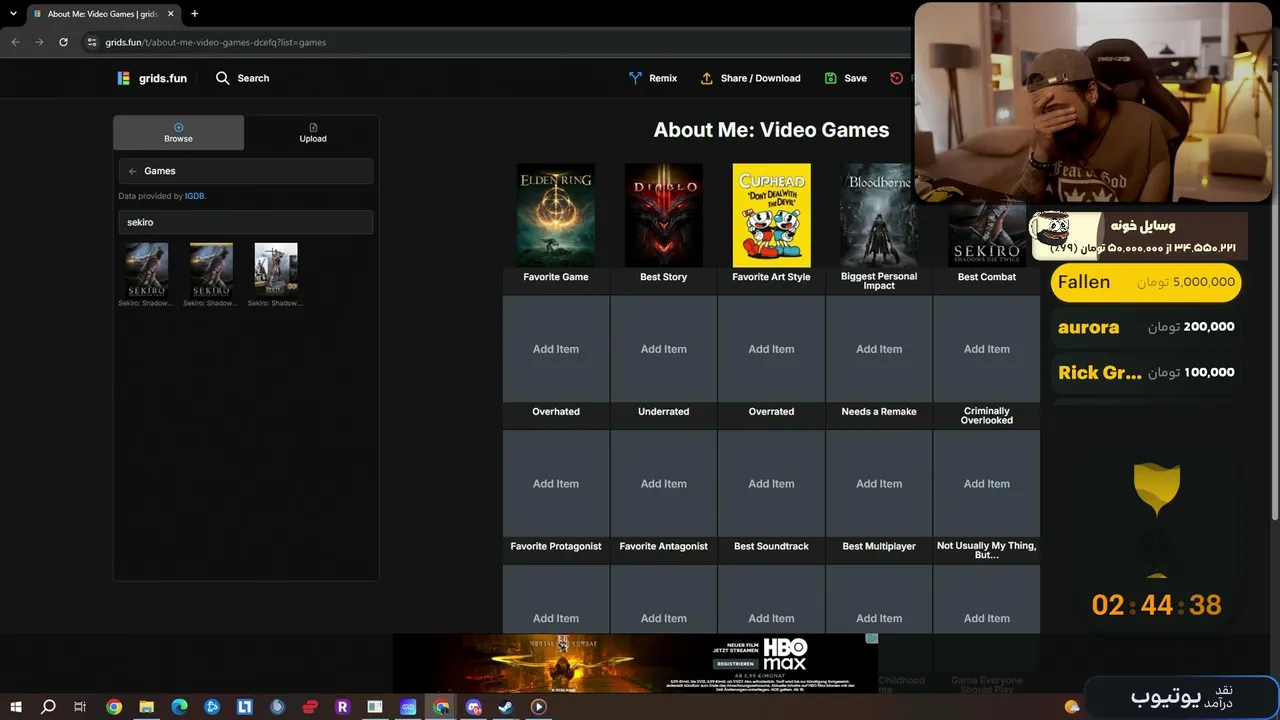Click the Share / Download upload icon

click(x=707, y=78)
